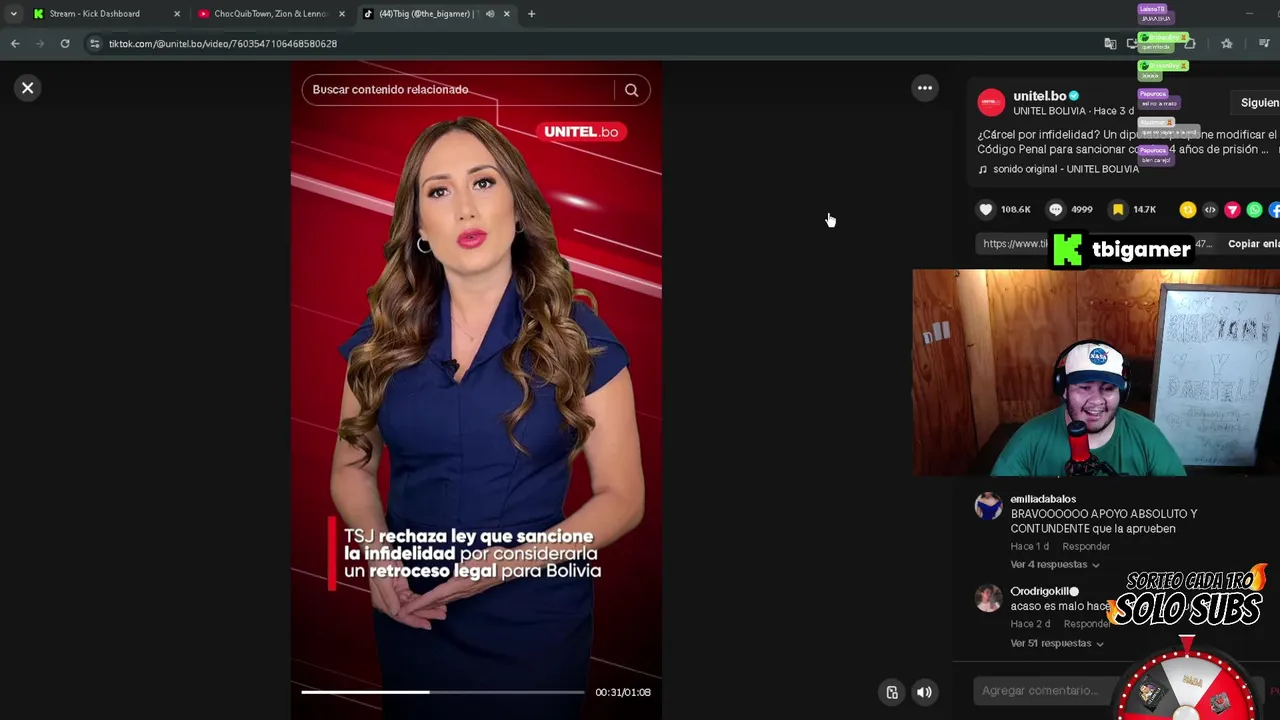Click the picture-in-picture icon beside volume
Image resolution: width=1280 pixels, height=720 pixels.
coord(892,692)
